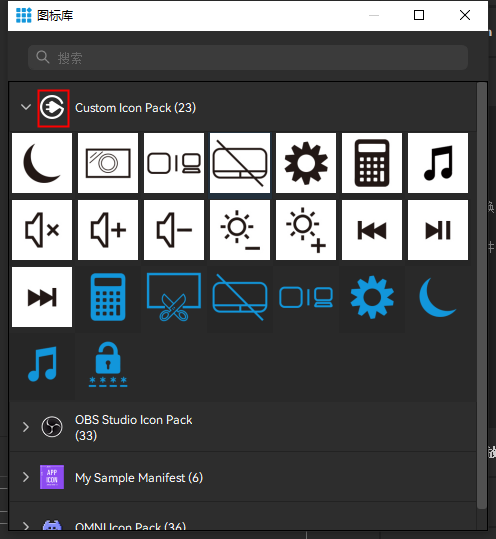Image resolution: width=496 pixels, height=539 pixels.
Task: Pick the play/pause icon
Action: [438, 230]
